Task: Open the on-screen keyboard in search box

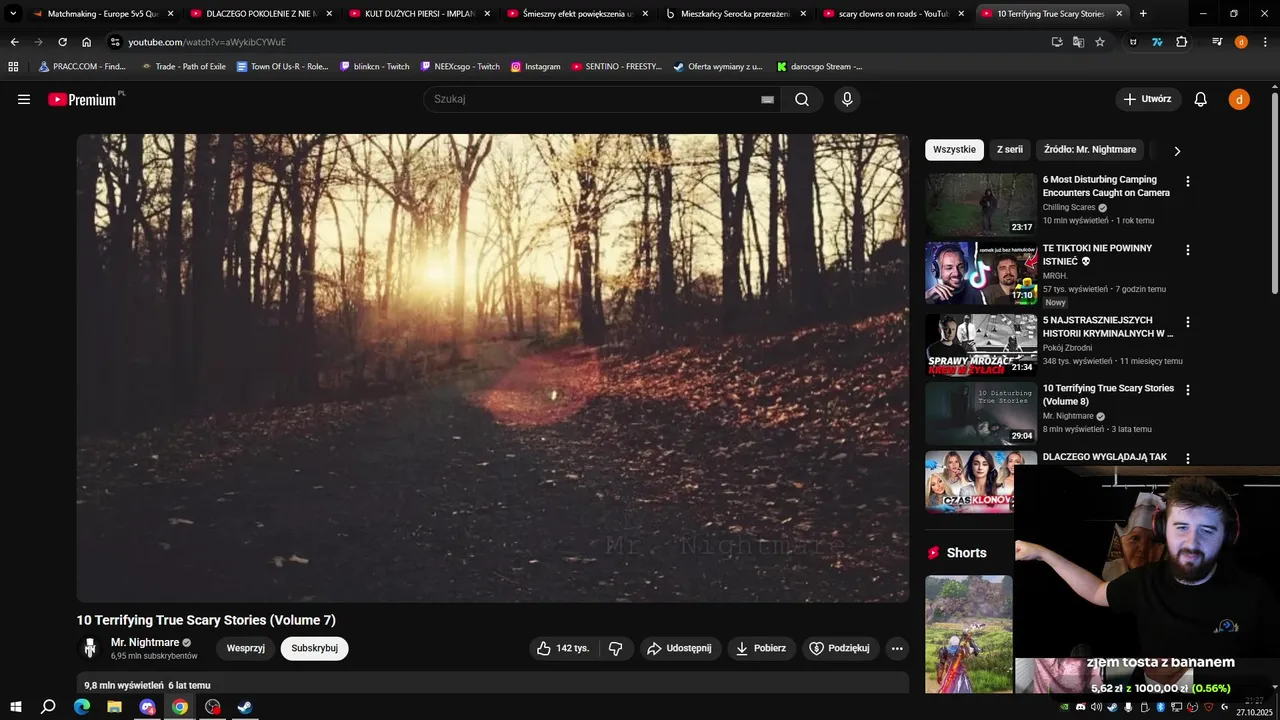Action: click(767, 99)
